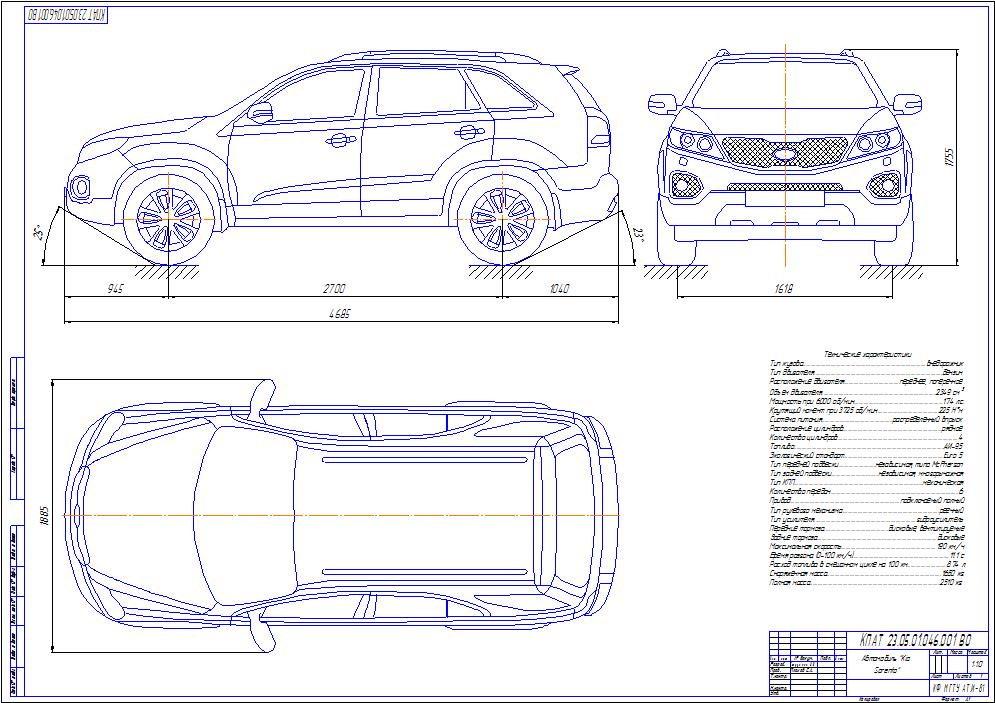Select the 225 Н*м torque row
Screen dimensions: 995x703
pyautogui.click(x=866, y=410)
